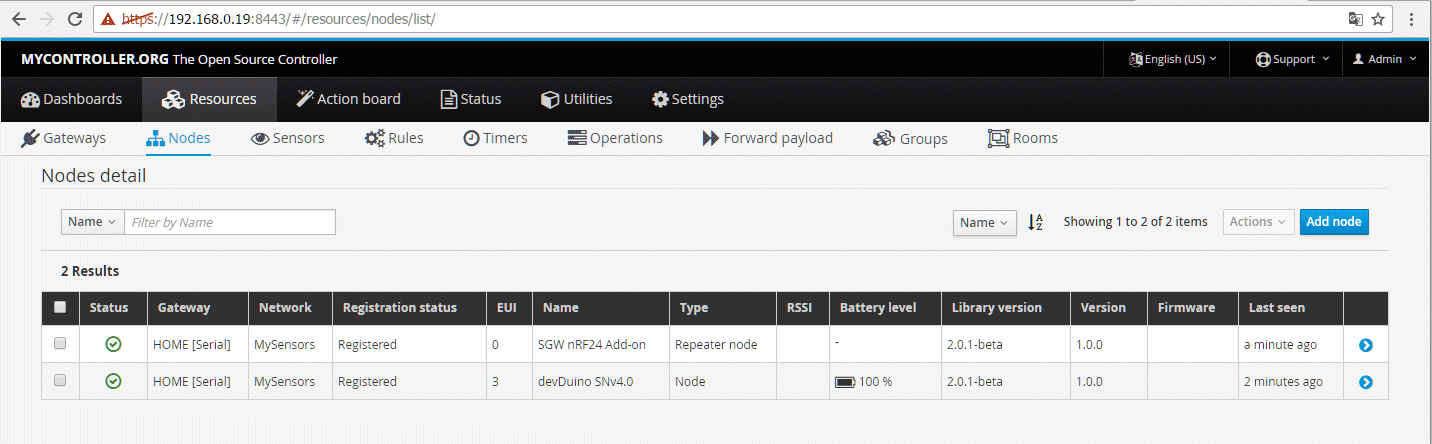
Task: Select the Resources menu
Action: (x=210, y=99)
